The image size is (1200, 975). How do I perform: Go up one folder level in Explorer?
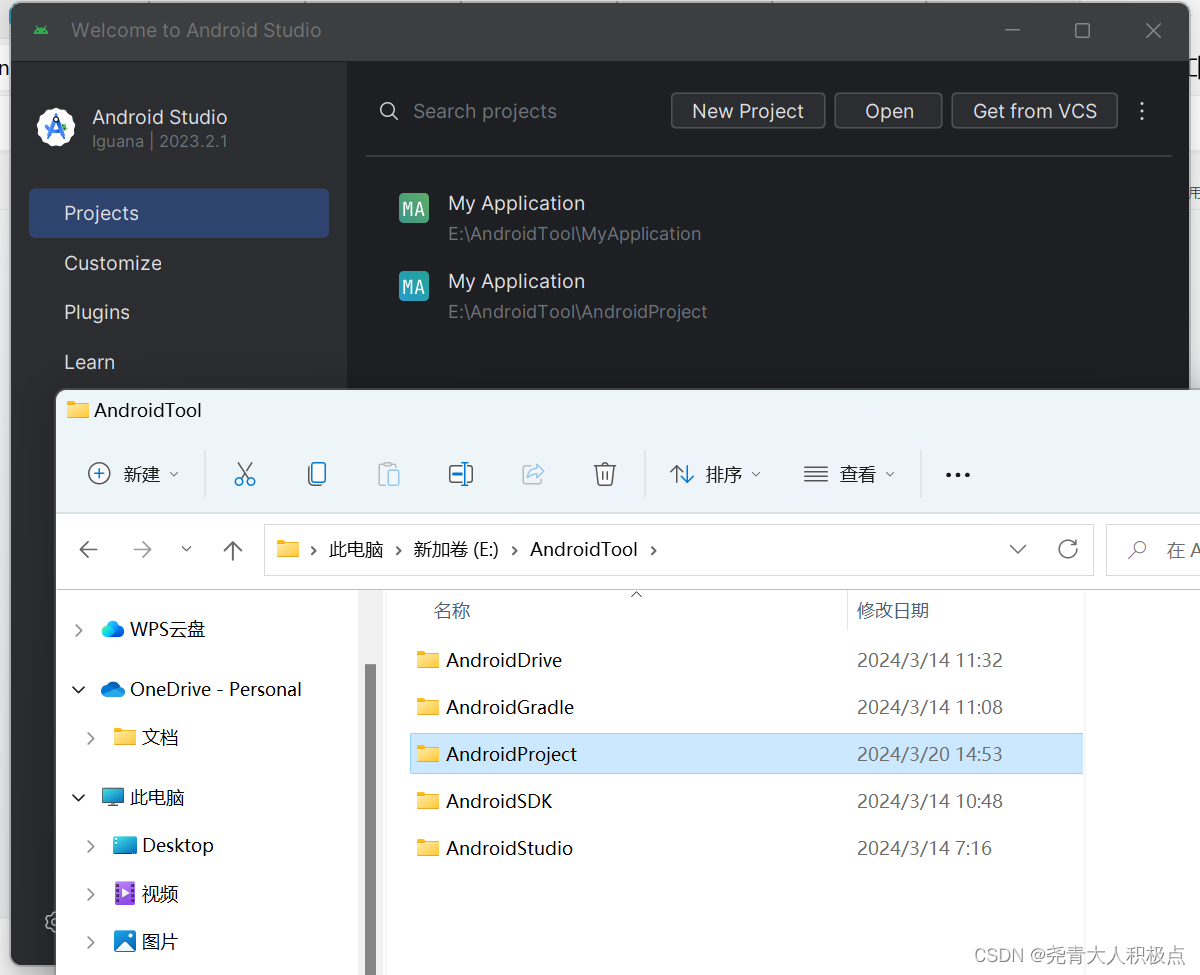click(233, 549)
